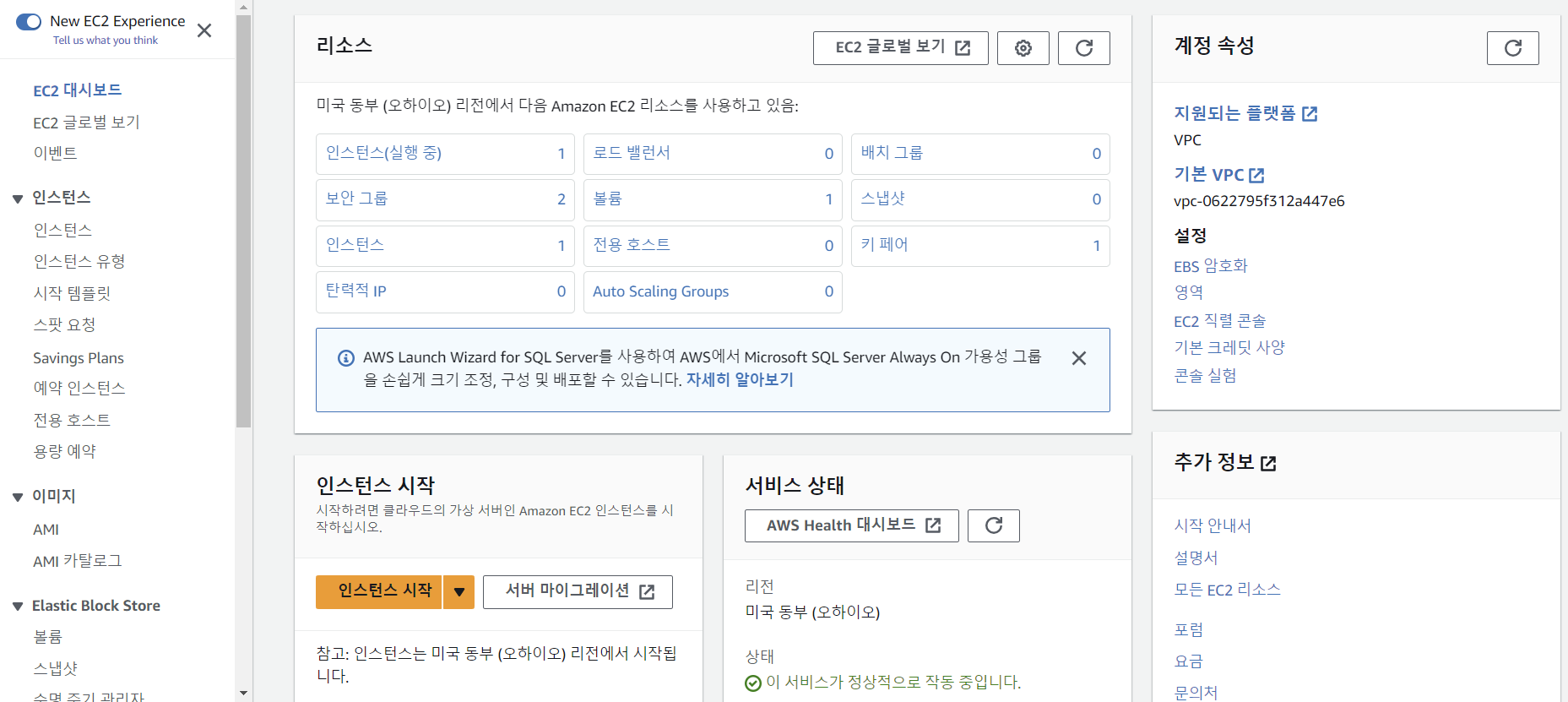This screenshot has width=1568, height=702.
Task: Open 보안 그룹 resource tile
Action: (x=445, y=199)
